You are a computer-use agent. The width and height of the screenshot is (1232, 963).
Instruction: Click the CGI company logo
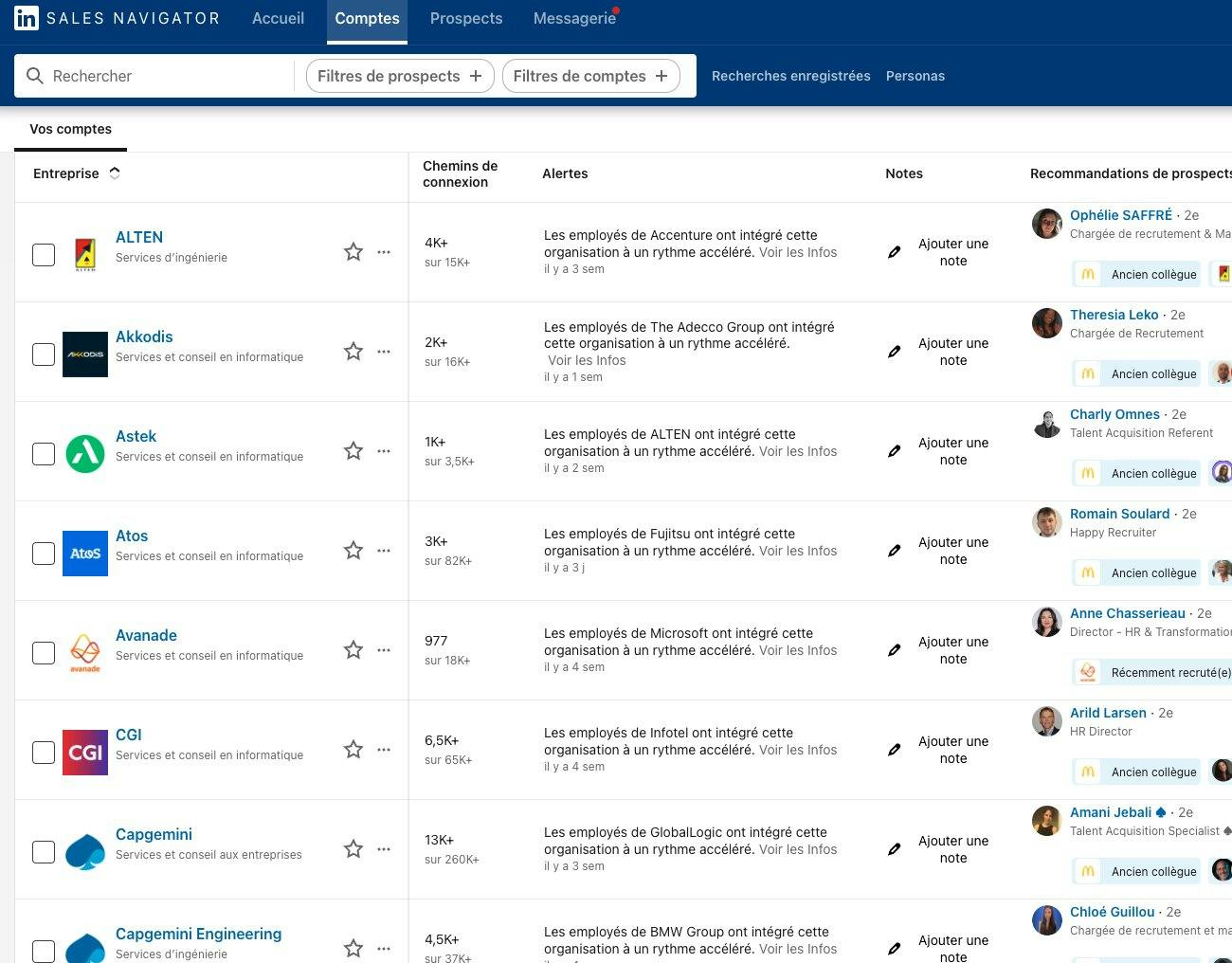coord(85,753)
